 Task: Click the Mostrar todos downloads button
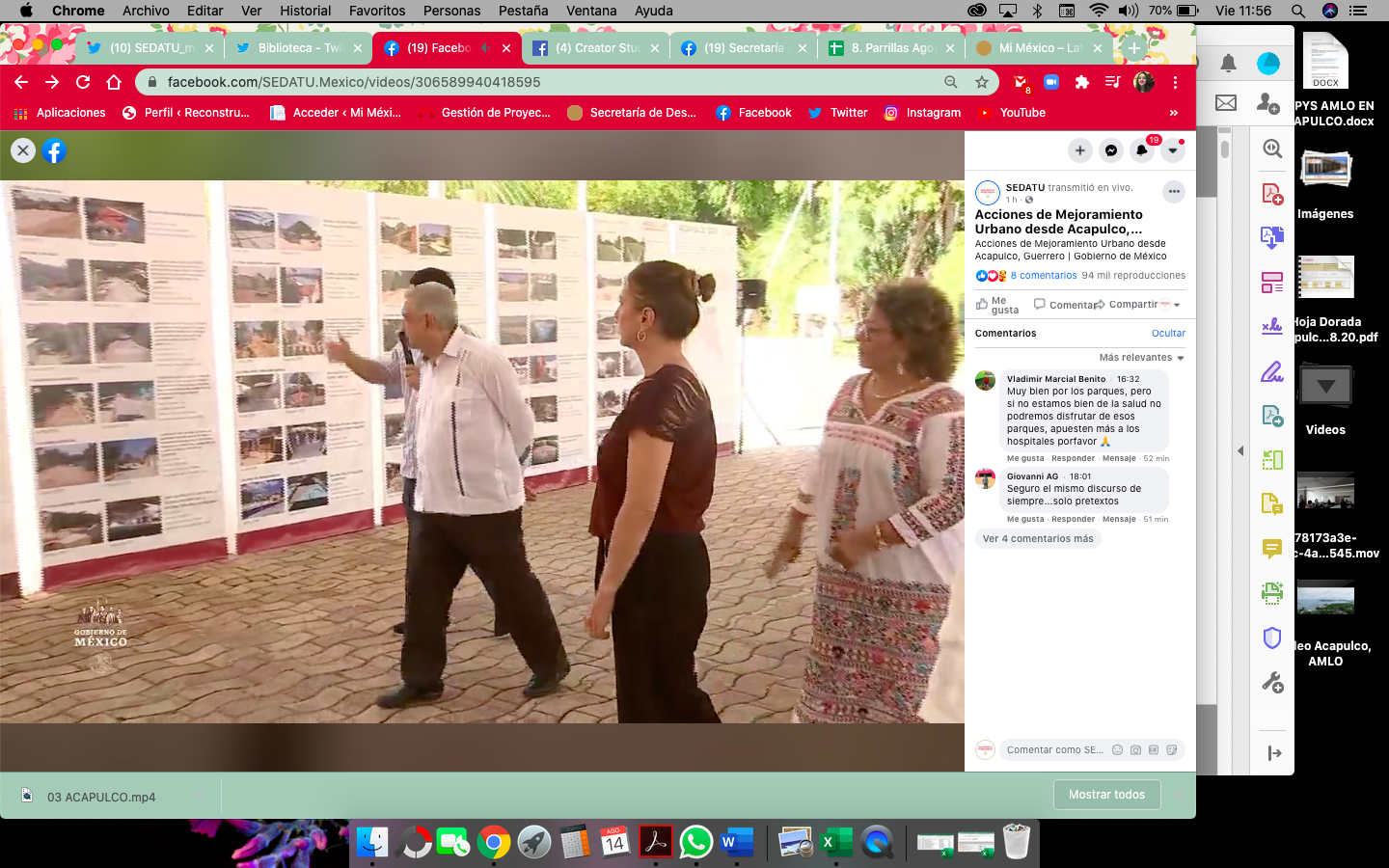coord(1106,795)
